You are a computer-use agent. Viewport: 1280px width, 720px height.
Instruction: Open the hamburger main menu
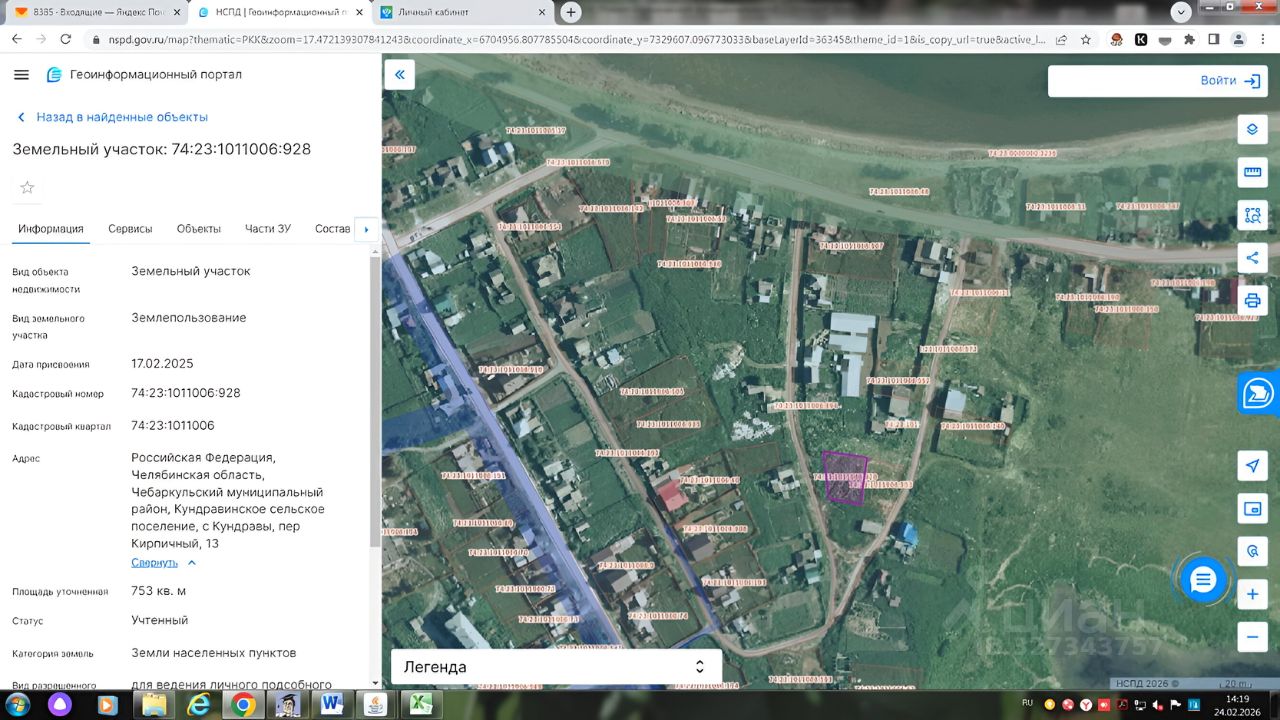point(22,75)
